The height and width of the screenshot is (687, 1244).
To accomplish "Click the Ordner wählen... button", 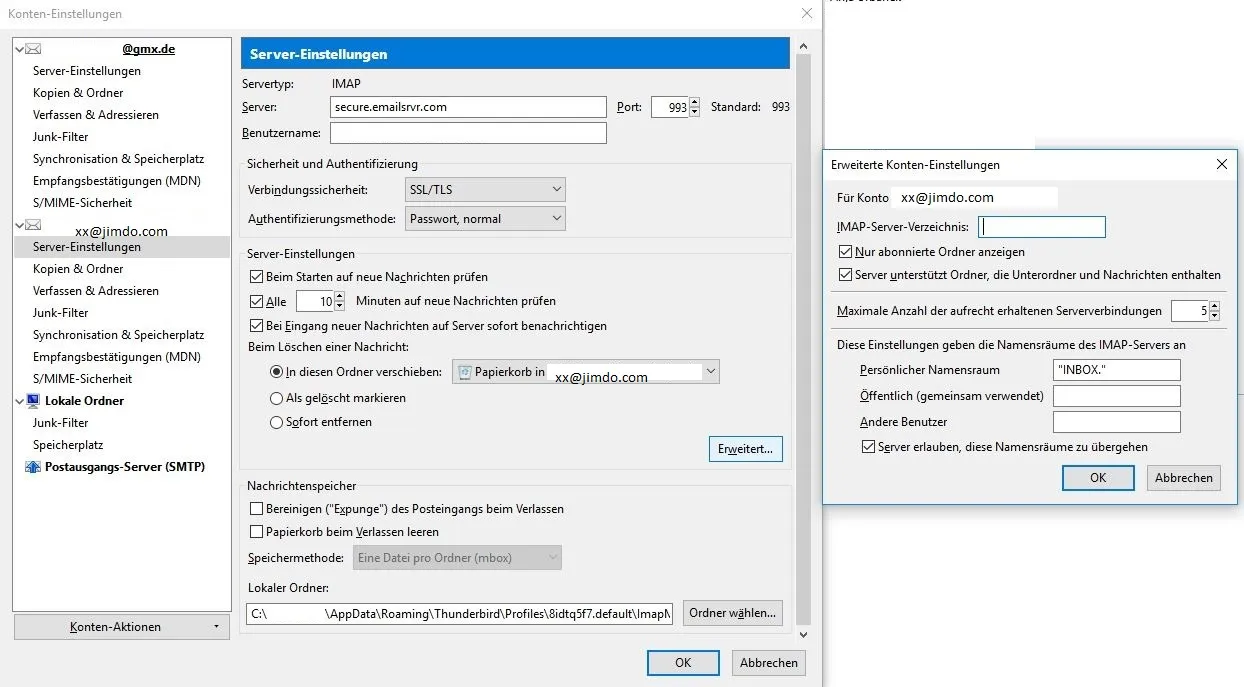I will pyautogui.click(x=732, y=613).
